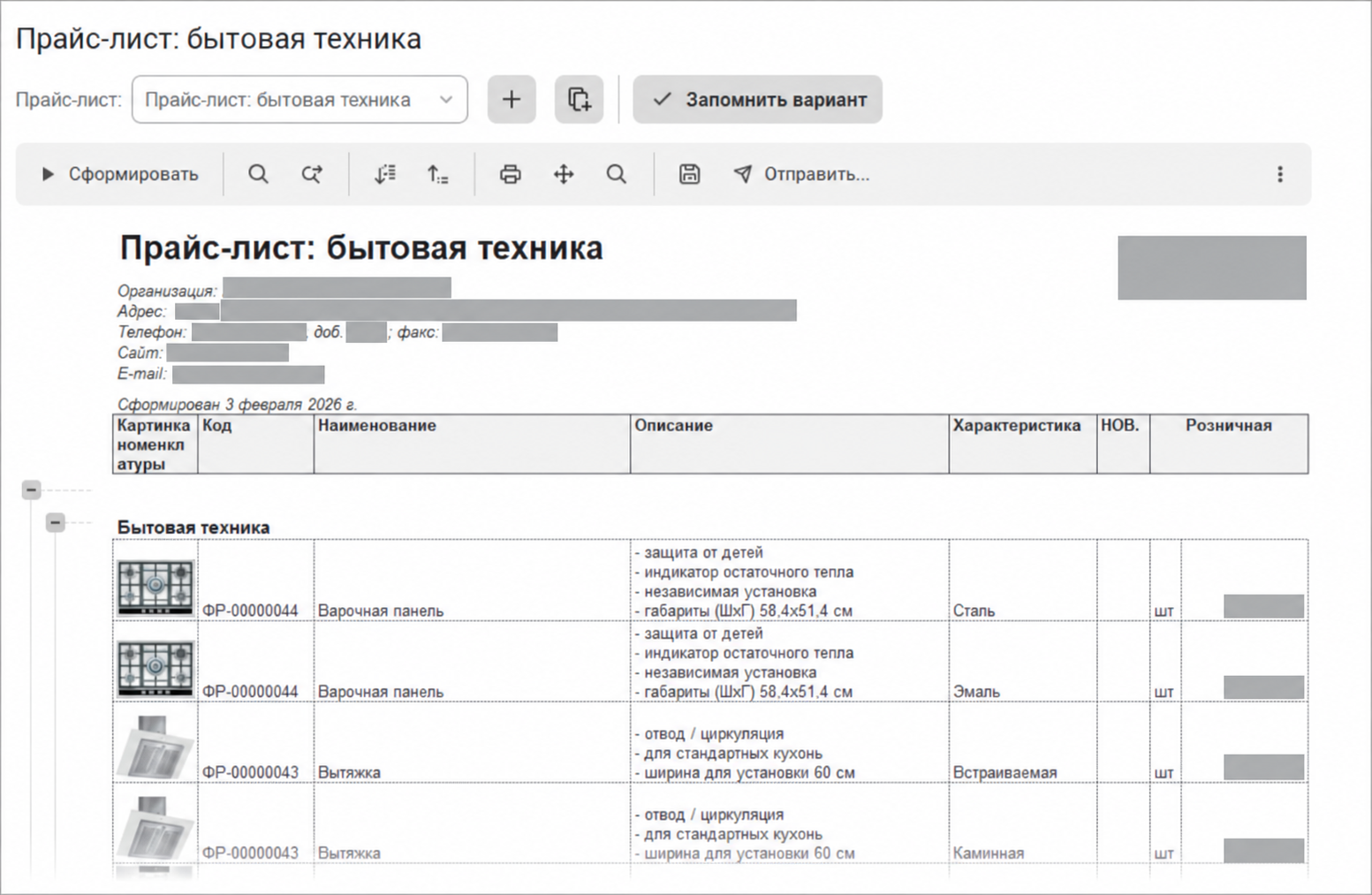Add a new price list with plus button
The width and height of the screenshot is (1372, 895).
coord(512,99)
